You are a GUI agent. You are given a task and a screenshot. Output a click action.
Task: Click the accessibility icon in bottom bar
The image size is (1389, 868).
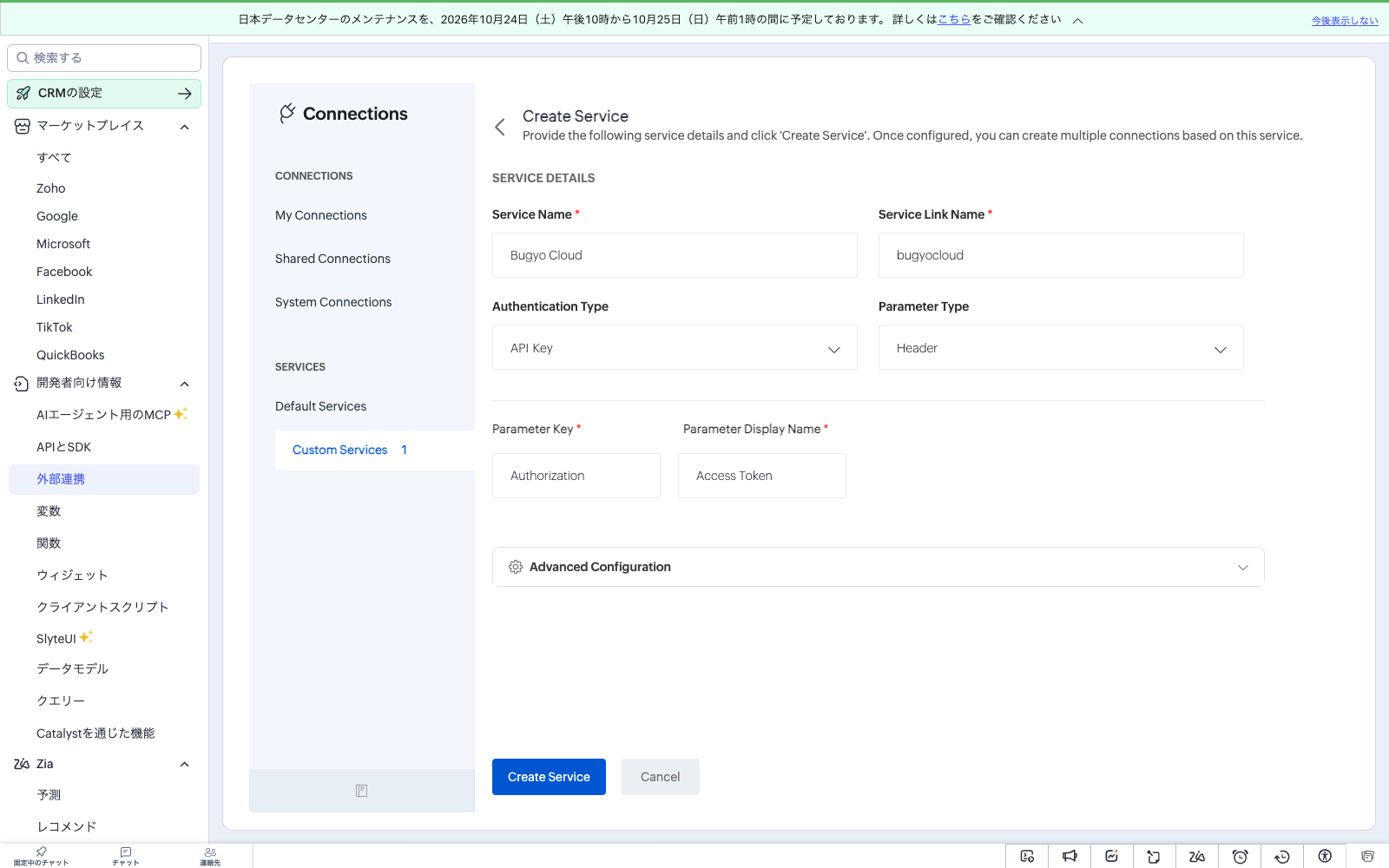point(1325,856)
